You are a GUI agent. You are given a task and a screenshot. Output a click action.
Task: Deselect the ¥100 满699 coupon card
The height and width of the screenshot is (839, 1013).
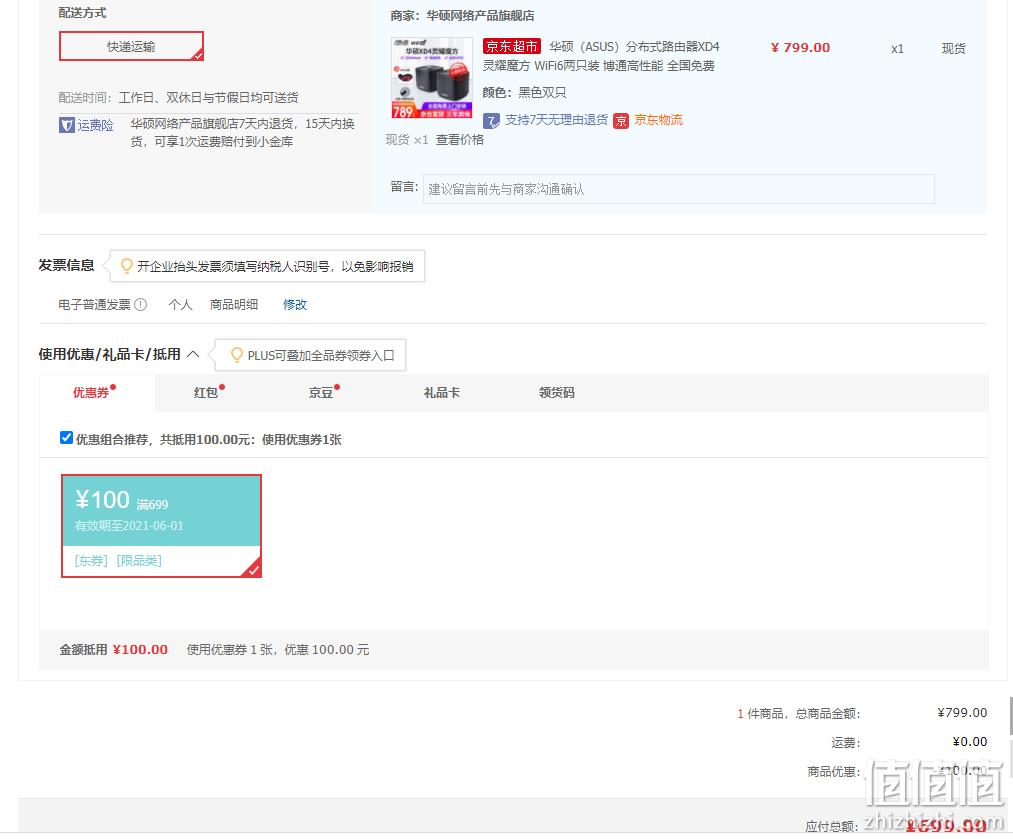click(162, 526)
